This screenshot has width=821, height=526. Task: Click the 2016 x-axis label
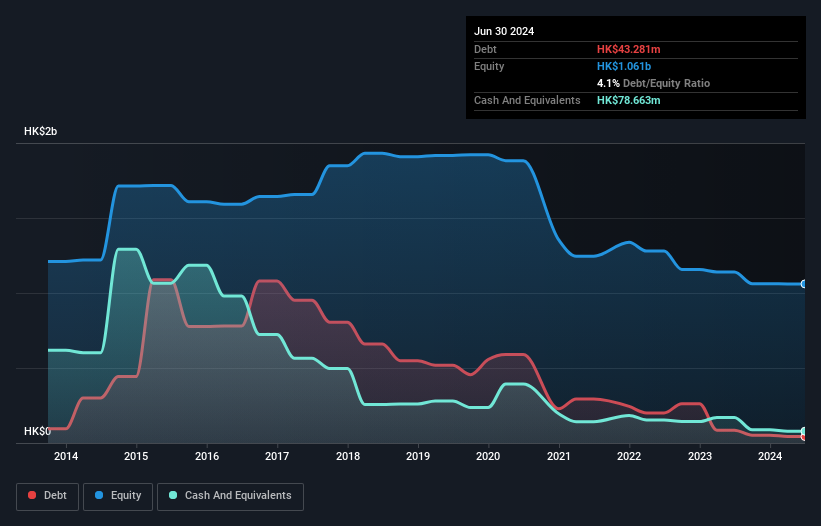pyautogui.click(x=207, y=456)
